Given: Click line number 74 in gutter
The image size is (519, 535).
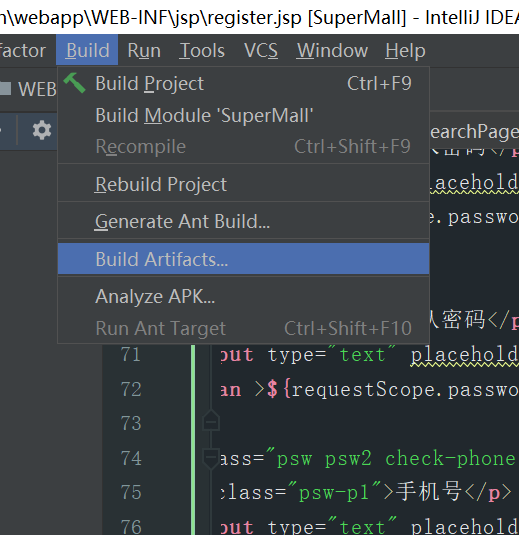Looking at the screenshot, I should (x=131, y=458).
